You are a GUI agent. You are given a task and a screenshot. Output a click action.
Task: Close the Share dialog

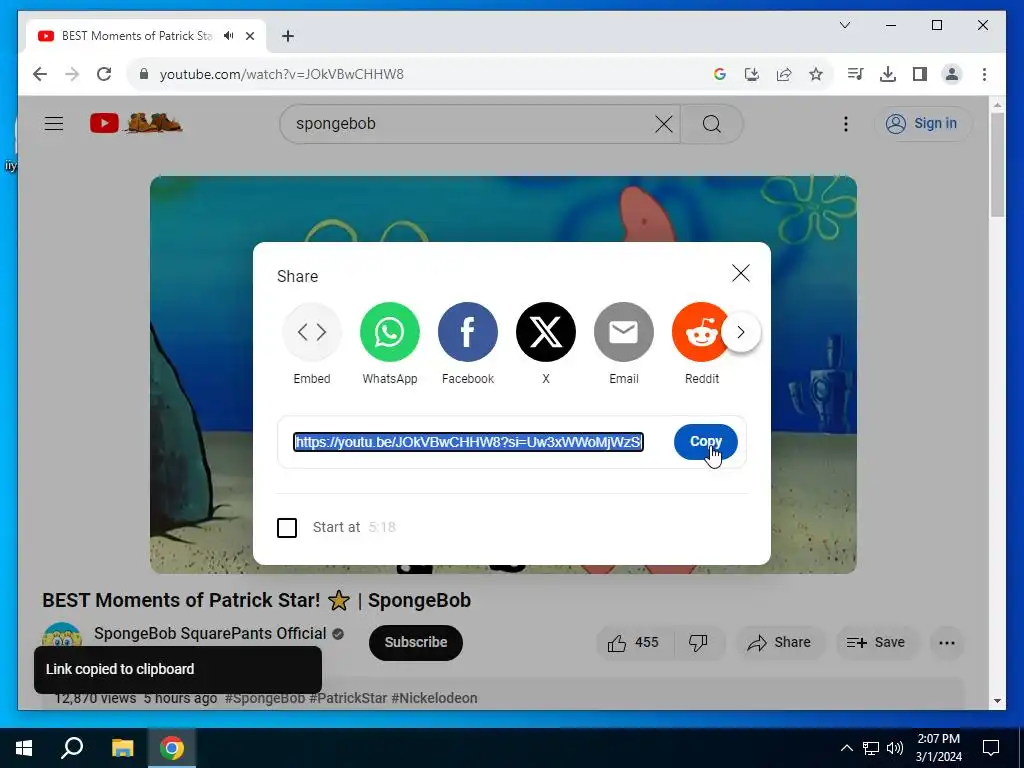click(x=741, y=273)
